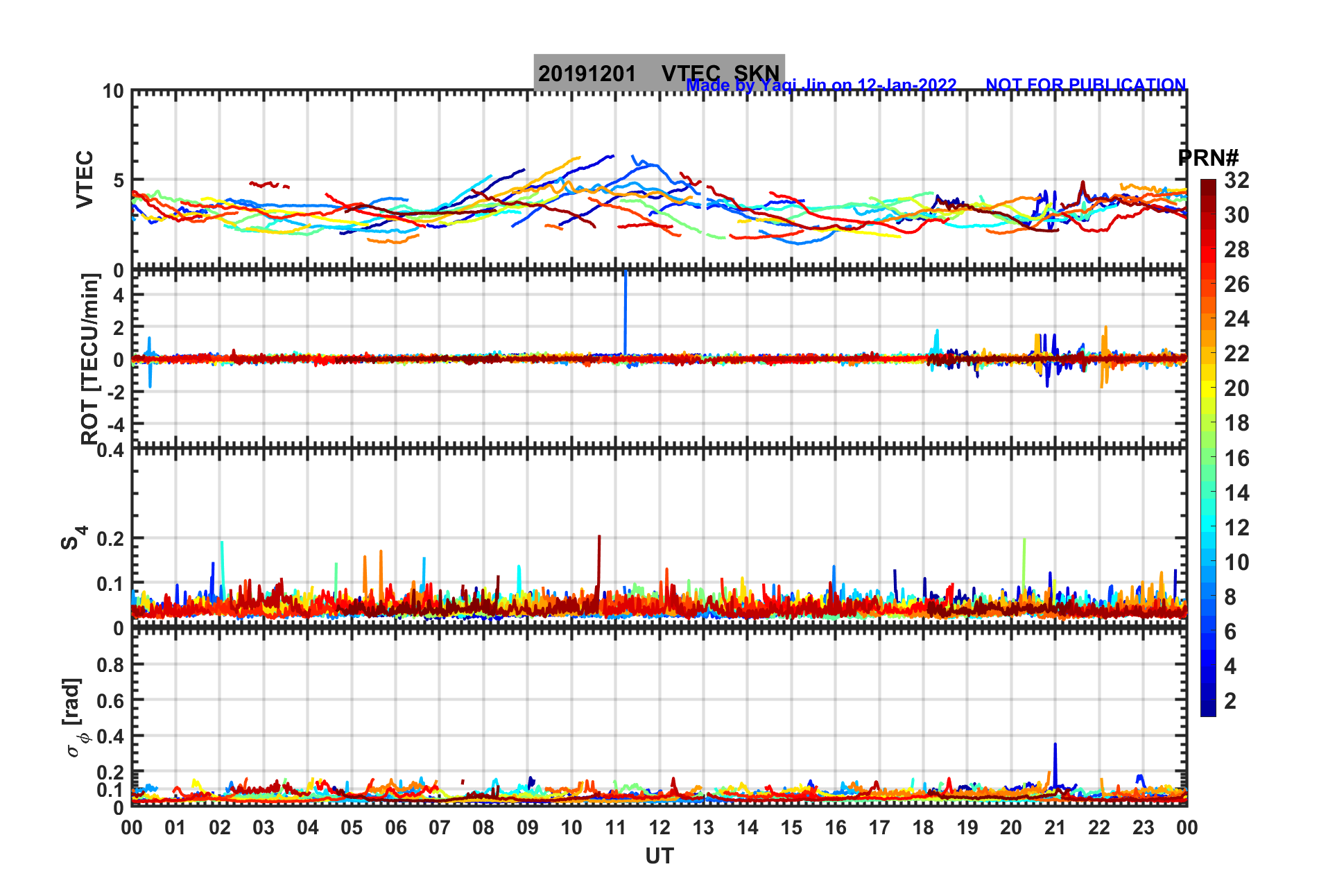
Task: Click the '6' label on the PRN colorbar
Action: coord(1230,632)
